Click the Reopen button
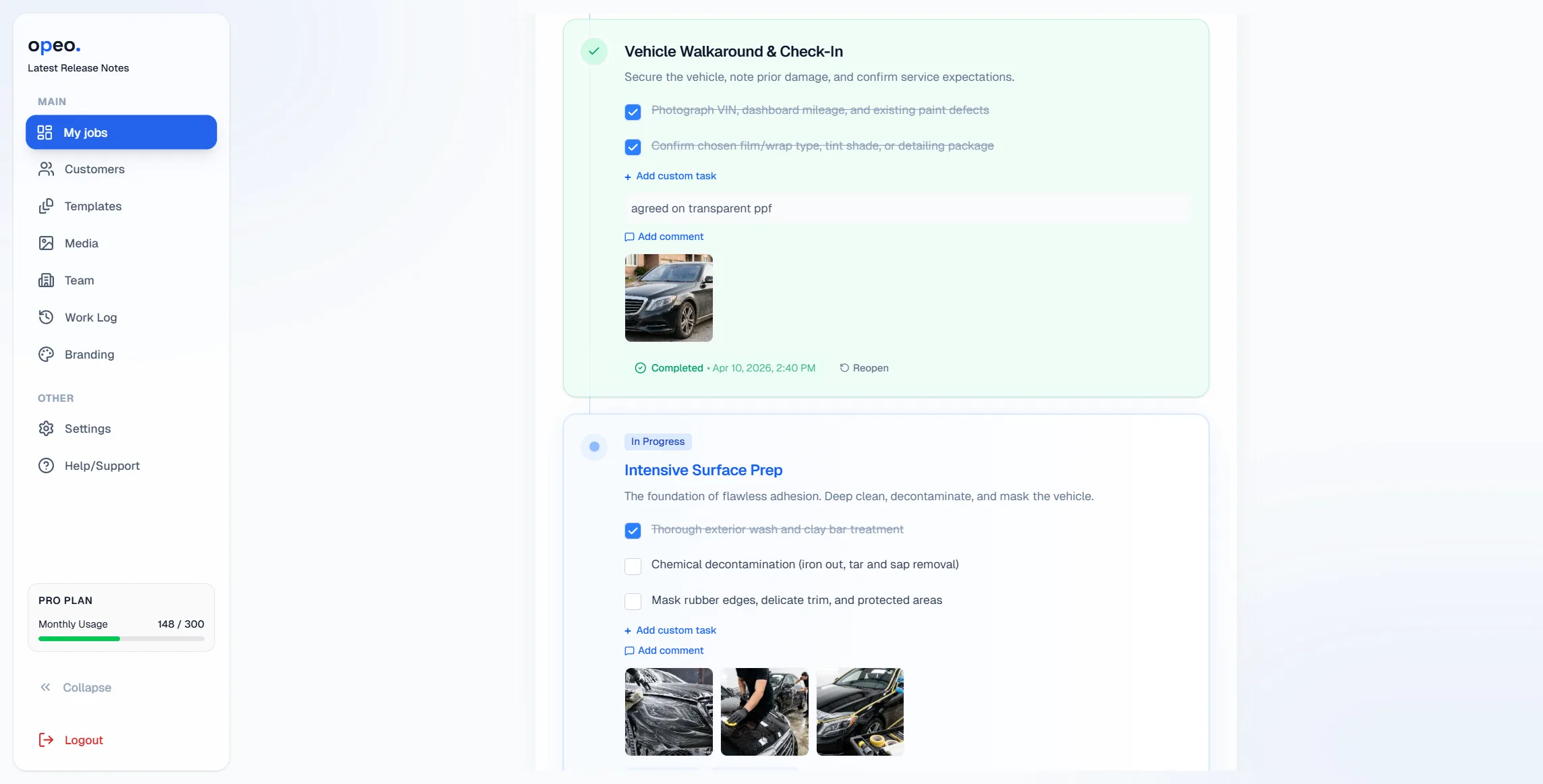 tap(864, 368)
